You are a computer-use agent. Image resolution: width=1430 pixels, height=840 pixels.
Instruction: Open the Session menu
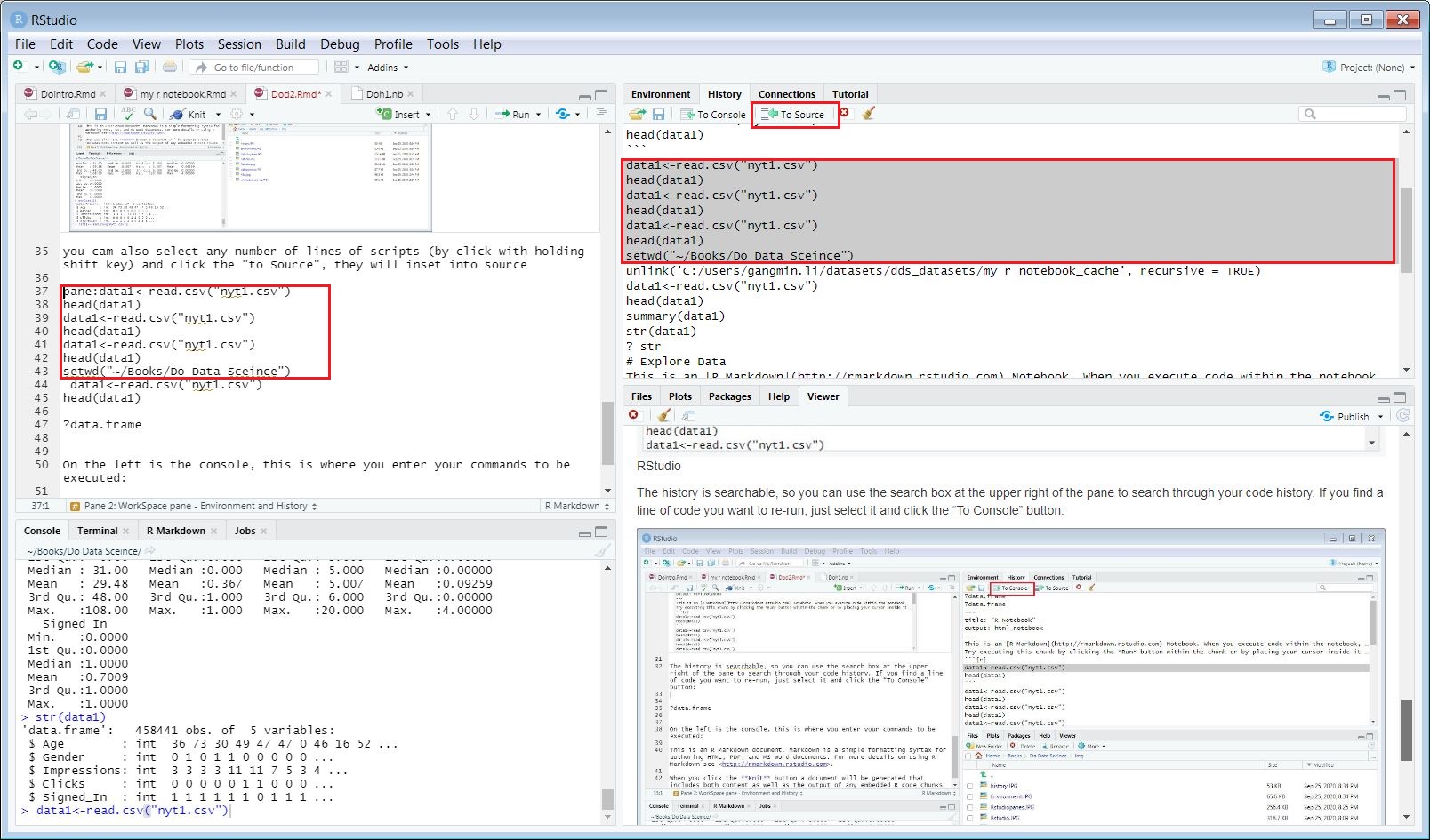(239, 44)
